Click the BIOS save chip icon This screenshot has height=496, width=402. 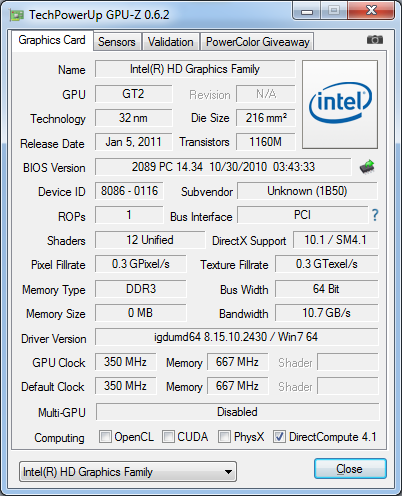[367, 167]
